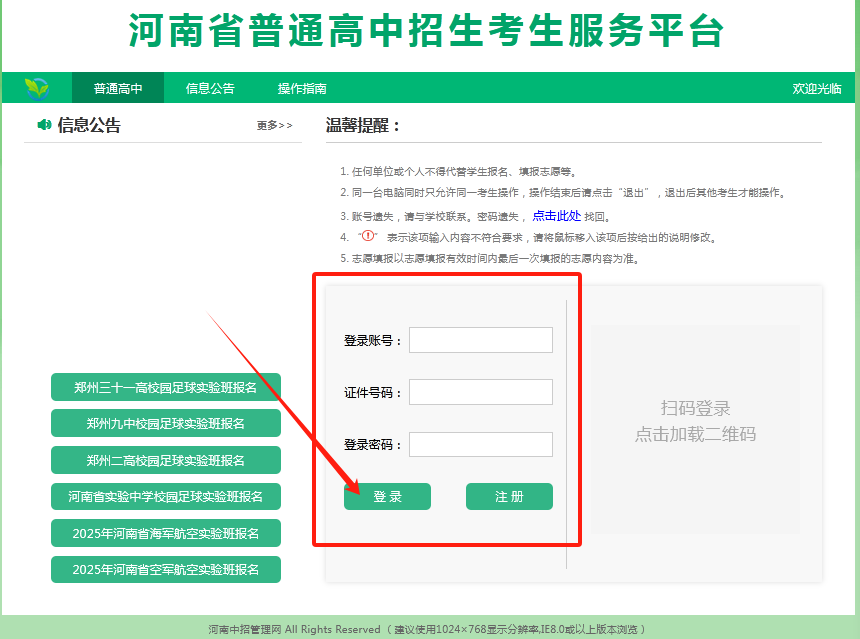Click the 点击此处 password recovery link
This screenshot has width=860, height=639.
point(557,216)
